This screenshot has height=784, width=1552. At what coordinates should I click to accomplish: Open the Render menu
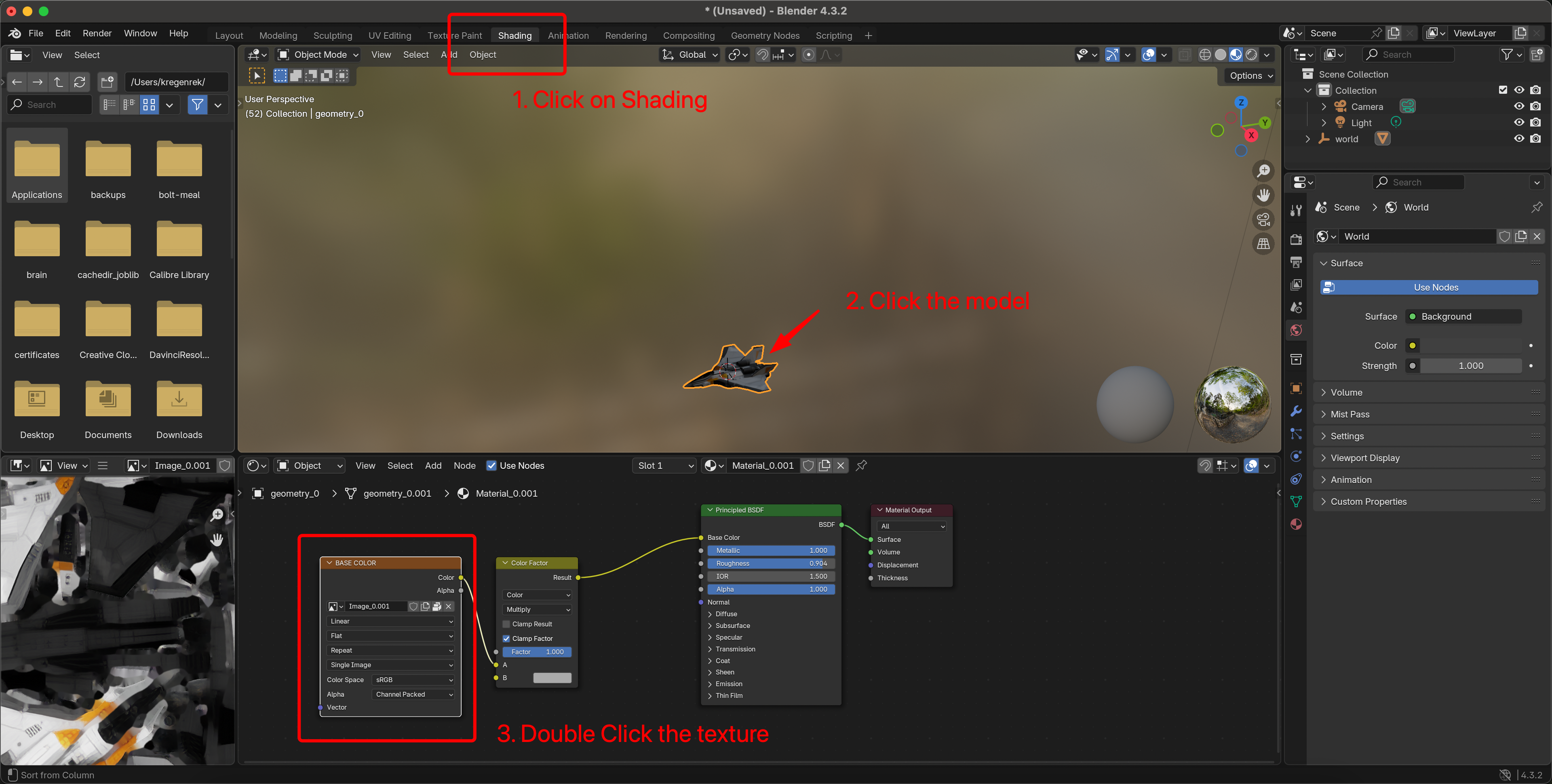(97, 33)
